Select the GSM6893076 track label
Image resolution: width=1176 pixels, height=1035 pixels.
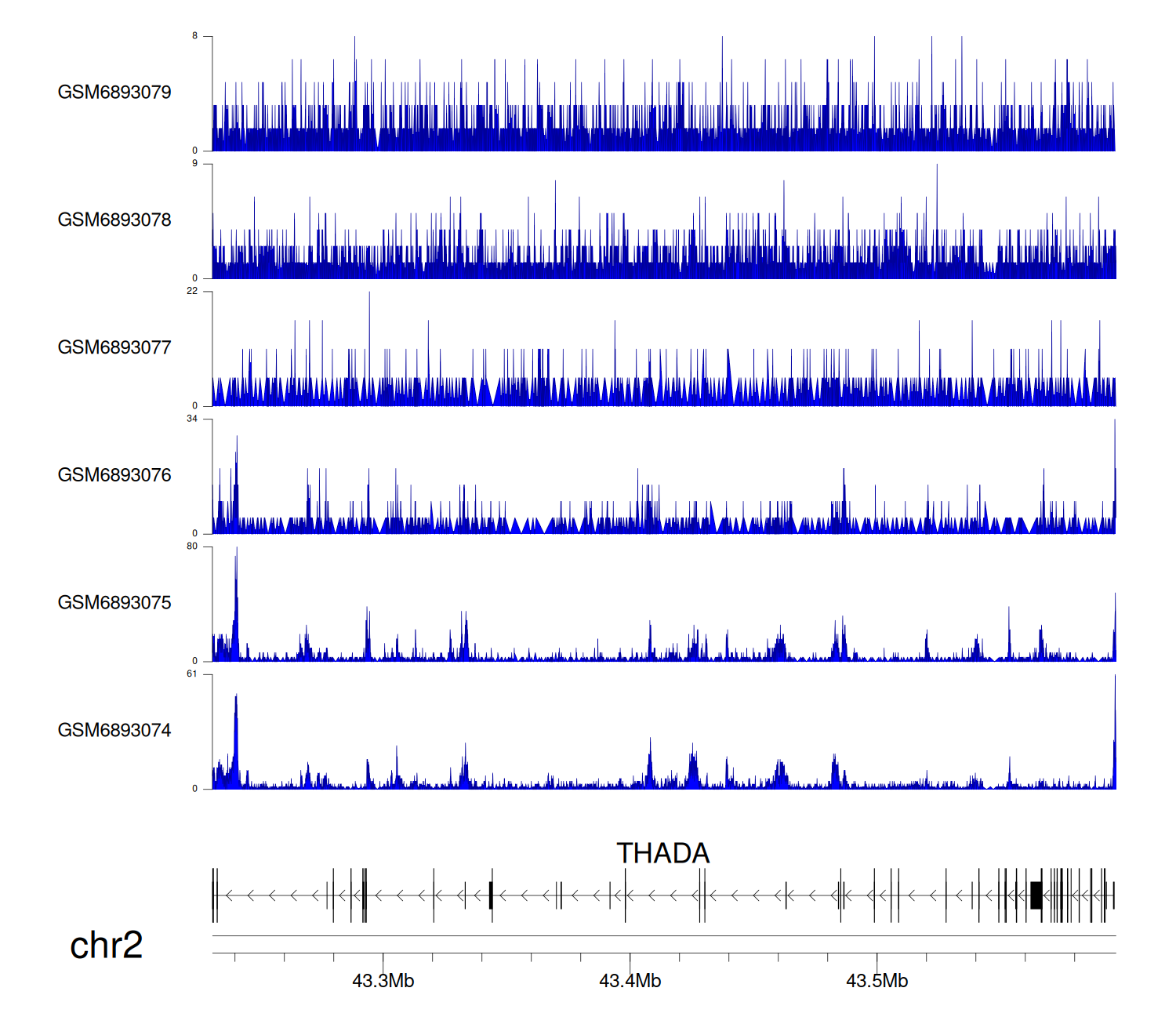[114, 475]
